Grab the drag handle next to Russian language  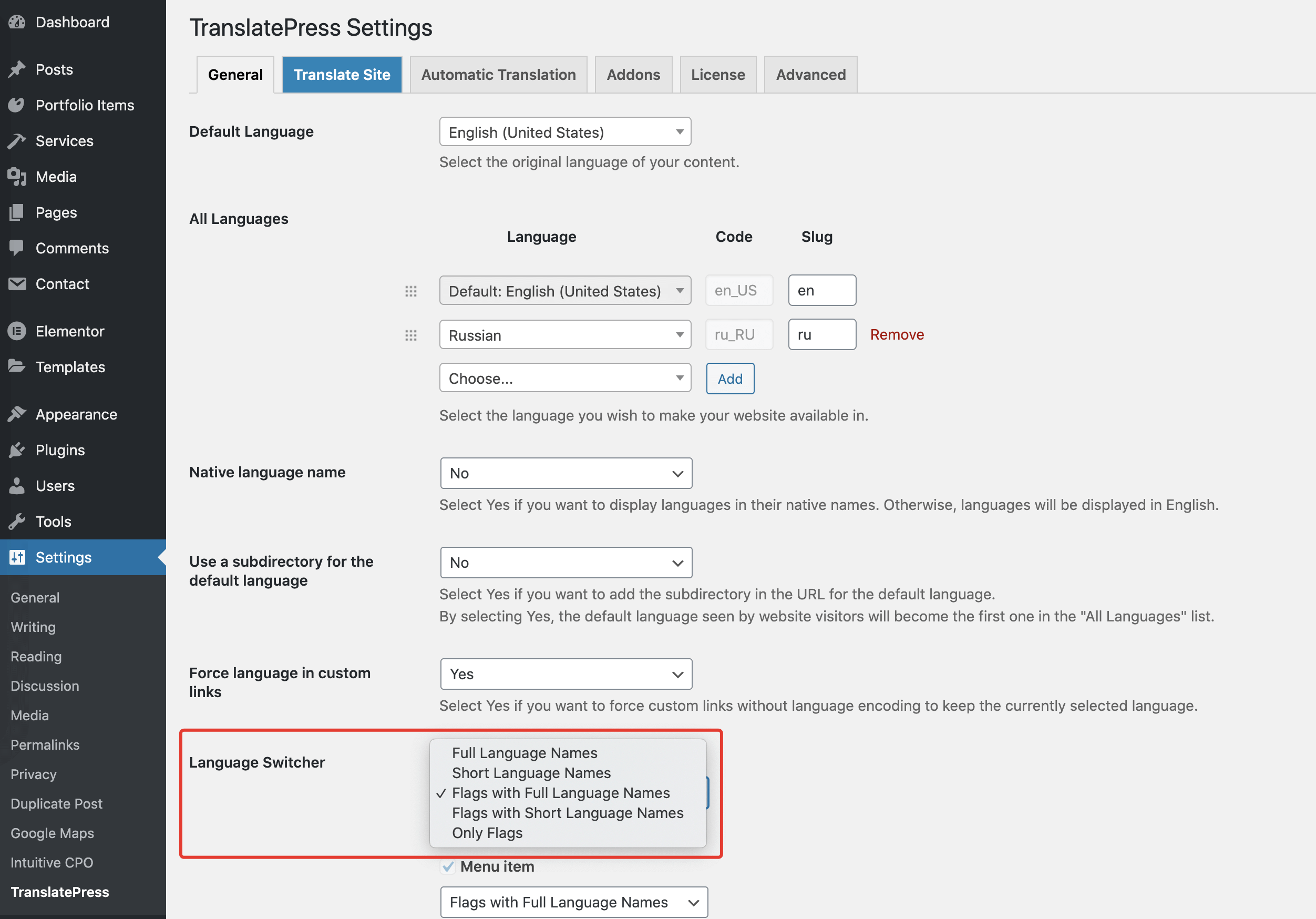pos(411,335)
